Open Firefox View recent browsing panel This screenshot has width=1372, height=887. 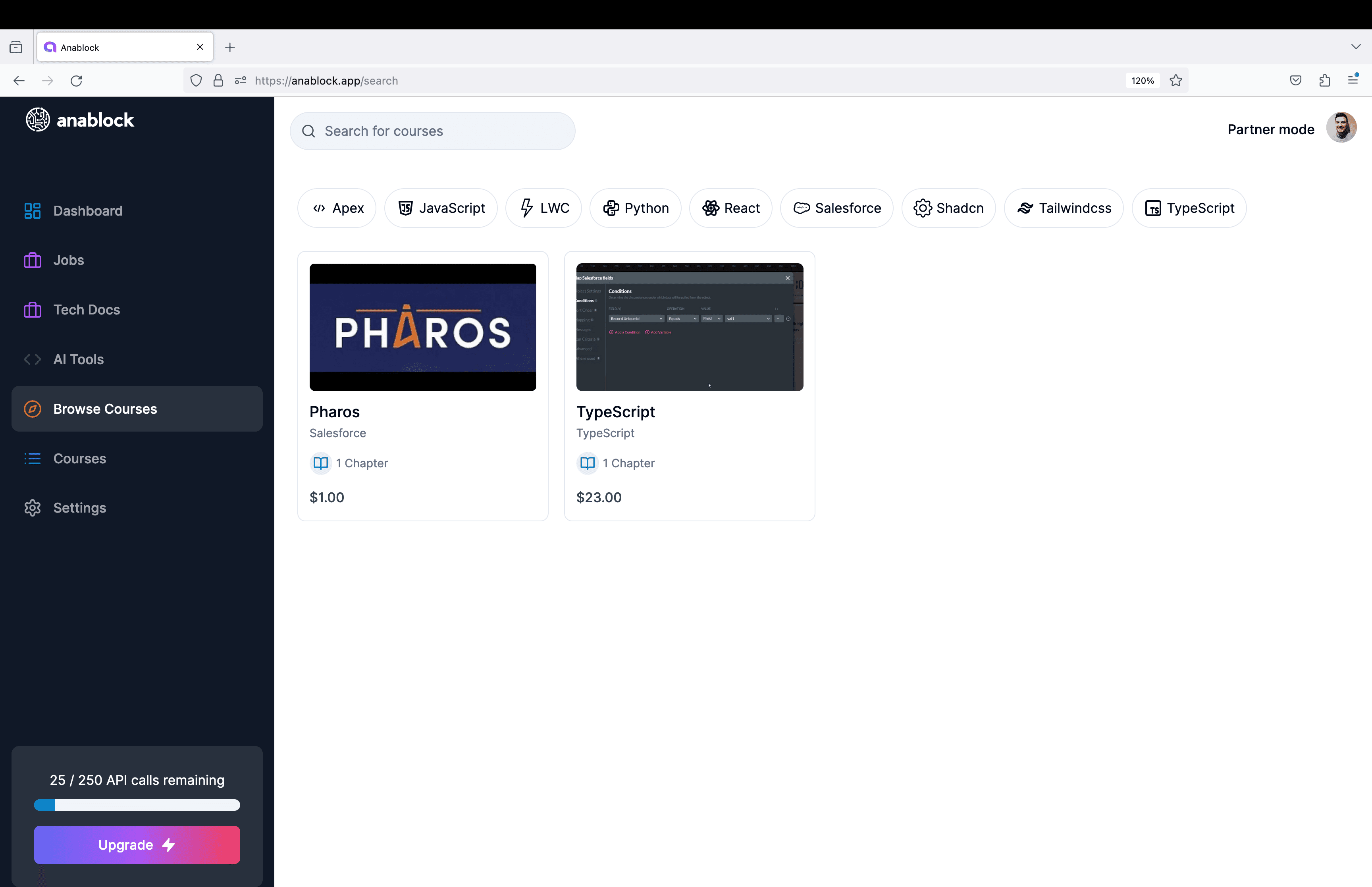pos(16,47)
